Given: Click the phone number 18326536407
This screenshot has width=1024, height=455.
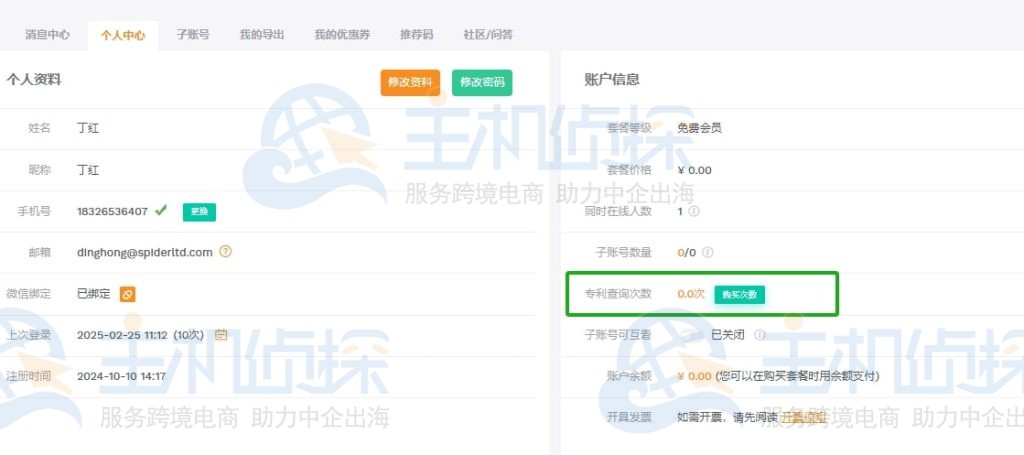Looking at the screenshot, I should pos(112,212).
